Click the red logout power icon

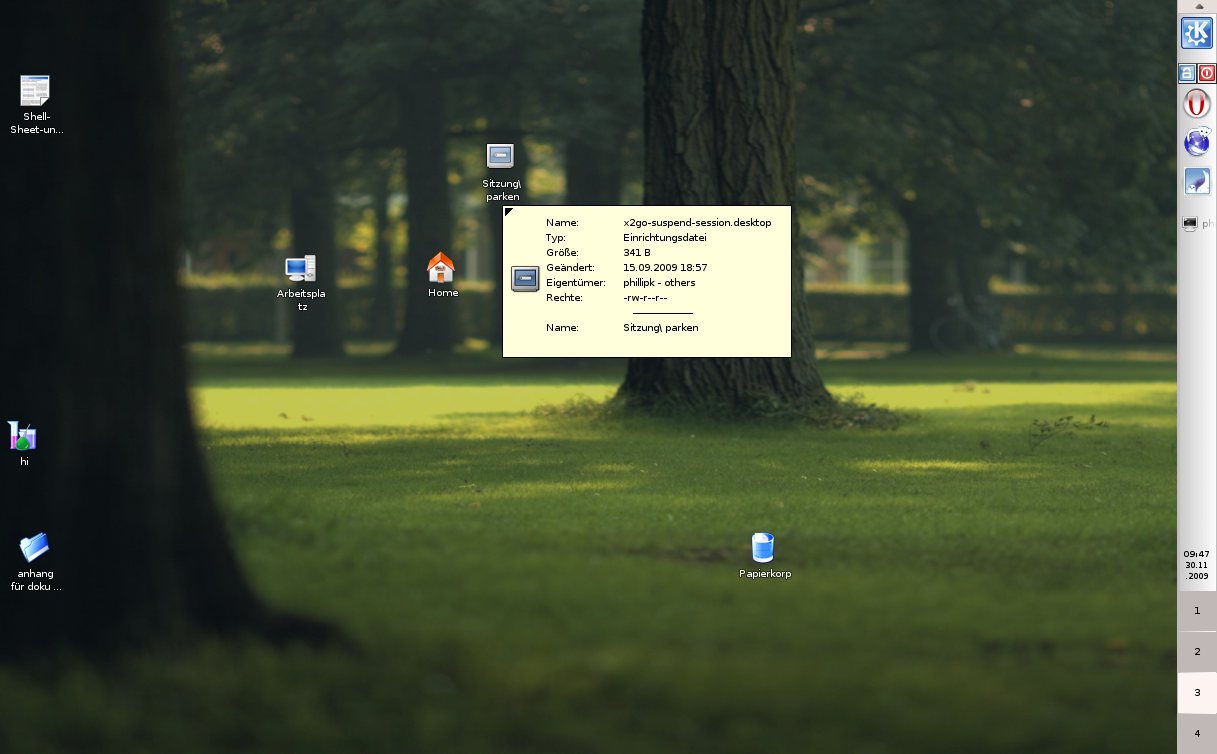1207,73
